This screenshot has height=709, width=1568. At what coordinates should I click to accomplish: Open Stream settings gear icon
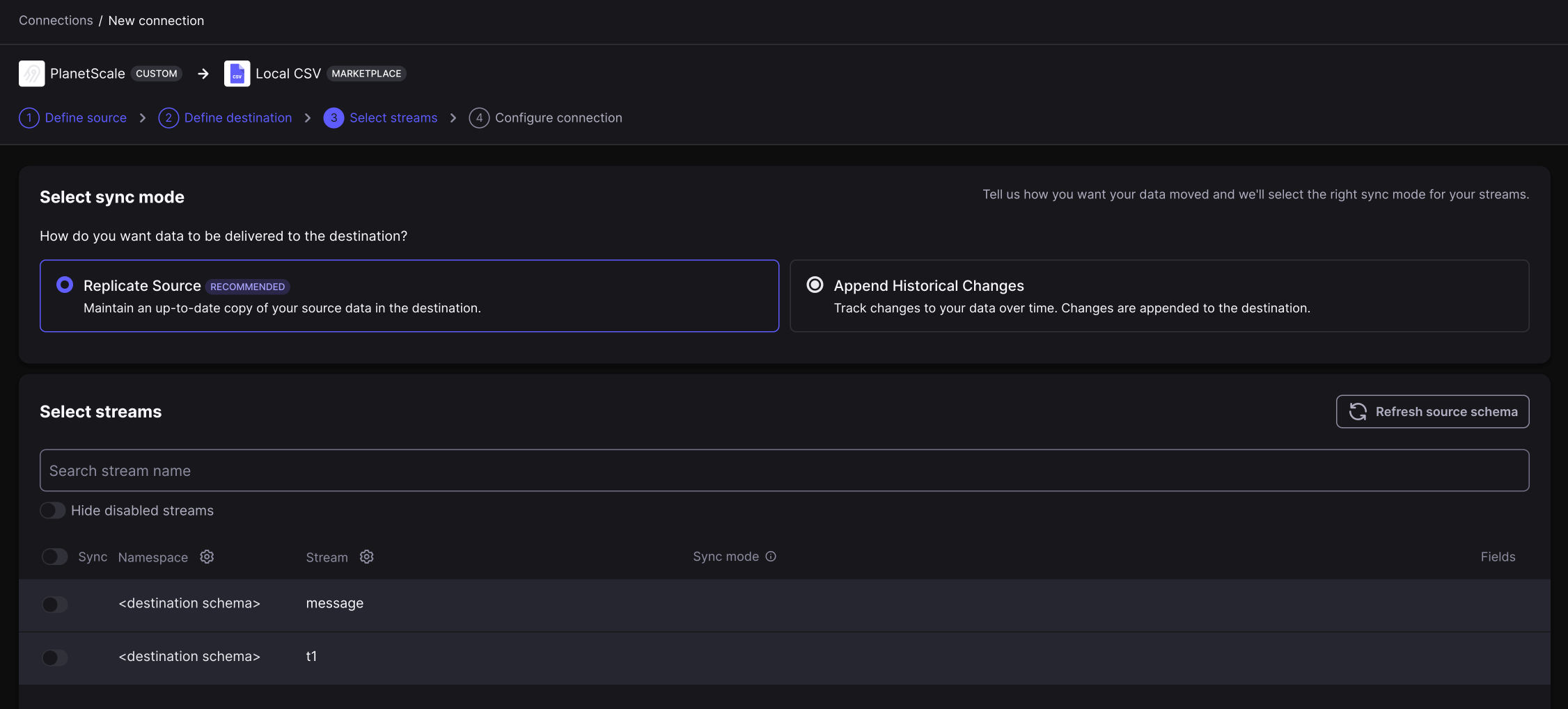click(x=367, y=557)
